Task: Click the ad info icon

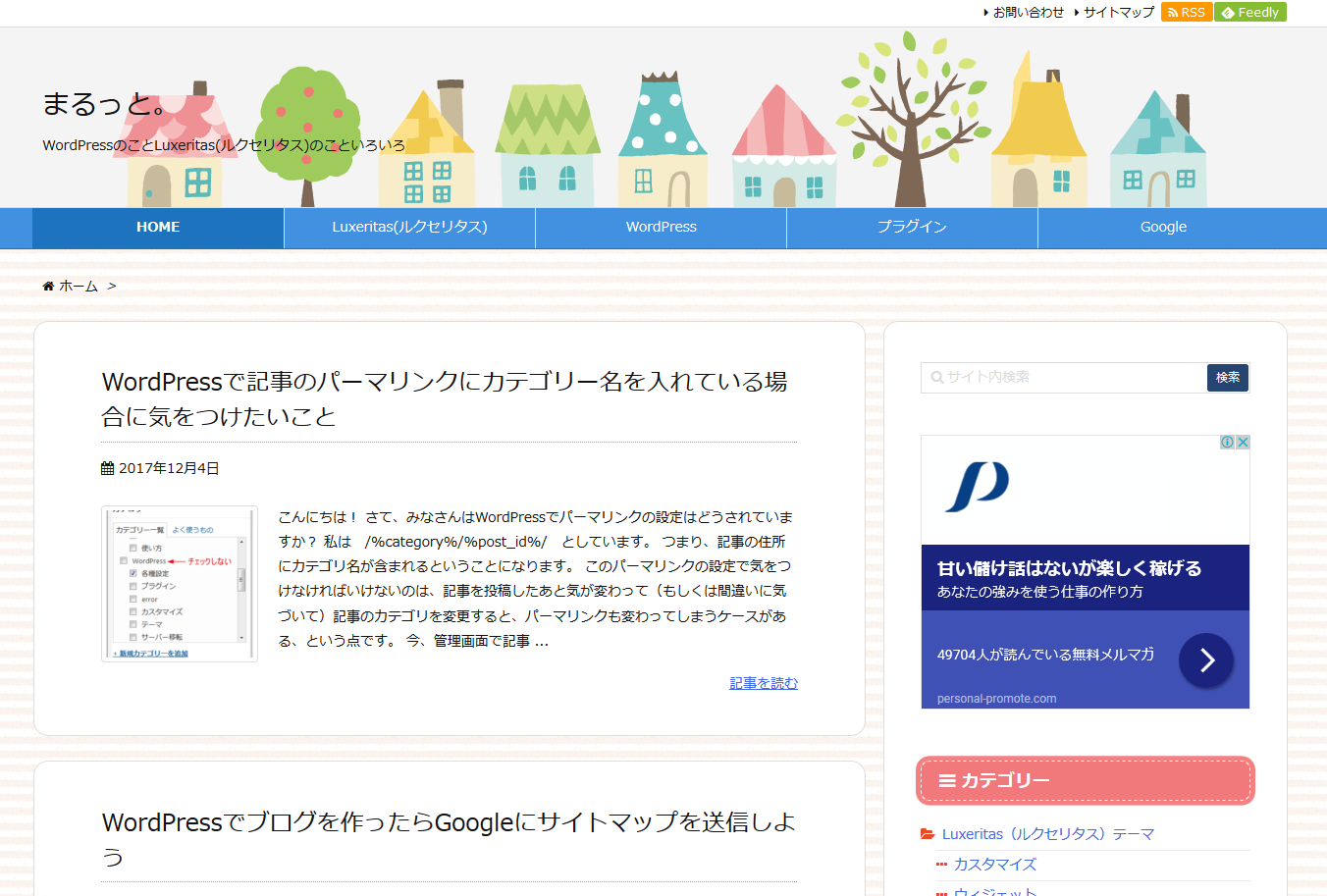Action: (1227, 443)
